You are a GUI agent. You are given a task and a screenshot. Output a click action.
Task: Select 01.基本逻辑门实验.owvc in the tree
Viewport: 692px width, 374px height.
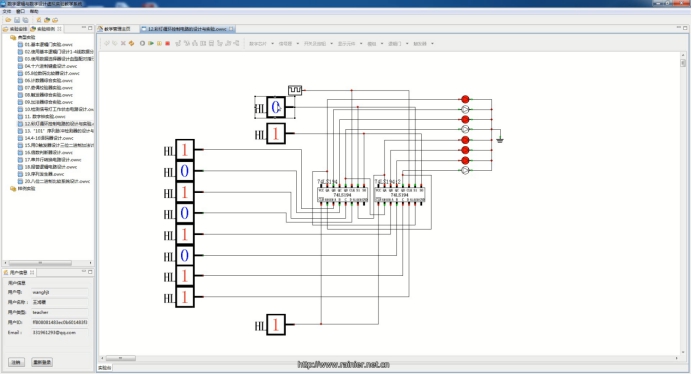pyautogui.click(x=48, y=45)
